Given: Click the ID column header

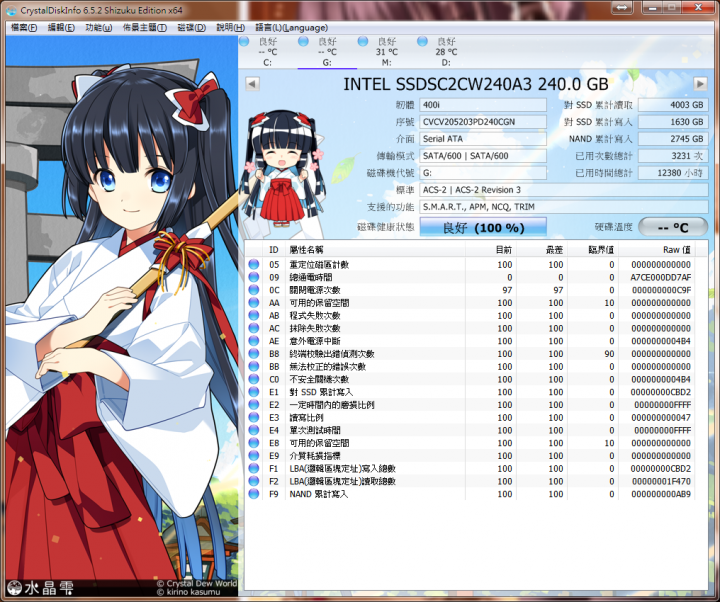Looking at the screenshot, I should click(274, 250).
